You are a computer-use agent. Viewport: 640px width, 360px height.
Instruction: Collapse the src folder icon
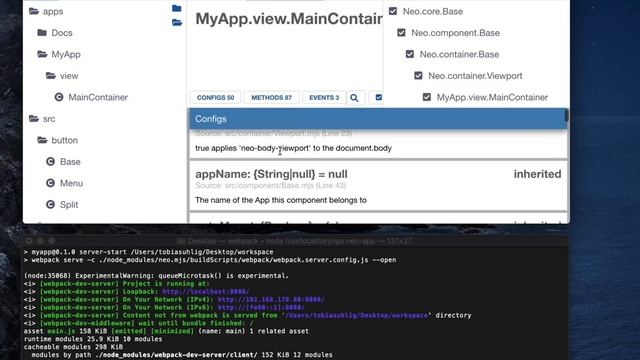click(34, 119)
